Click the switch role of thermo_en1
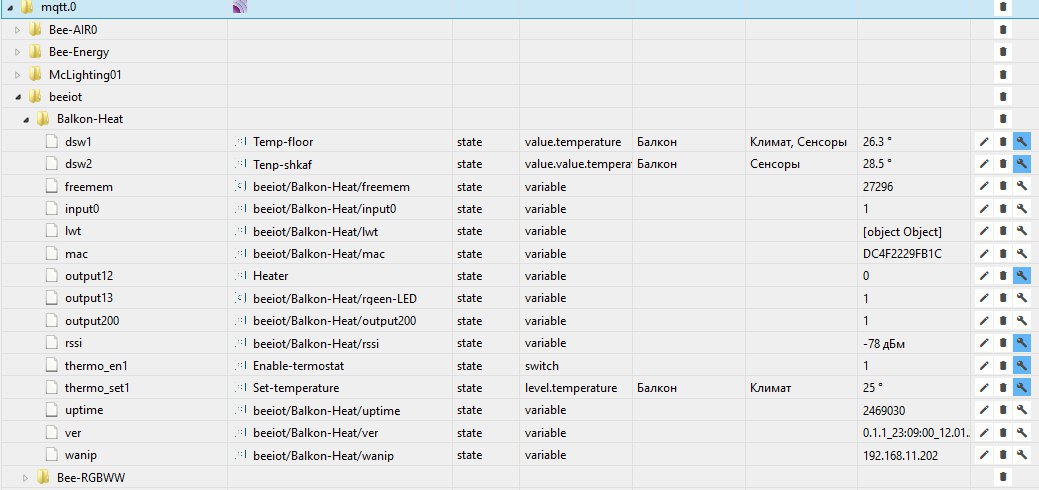The height and width of the screenshot is (490, 1039). 541,365
